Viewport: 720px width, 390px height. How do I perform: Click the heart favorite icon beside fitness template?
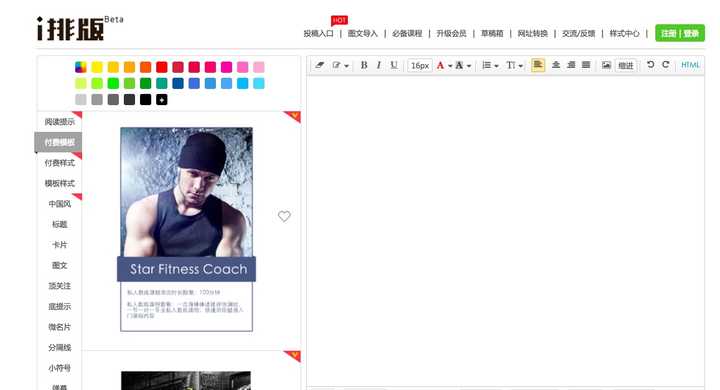(x=284, y=216)
